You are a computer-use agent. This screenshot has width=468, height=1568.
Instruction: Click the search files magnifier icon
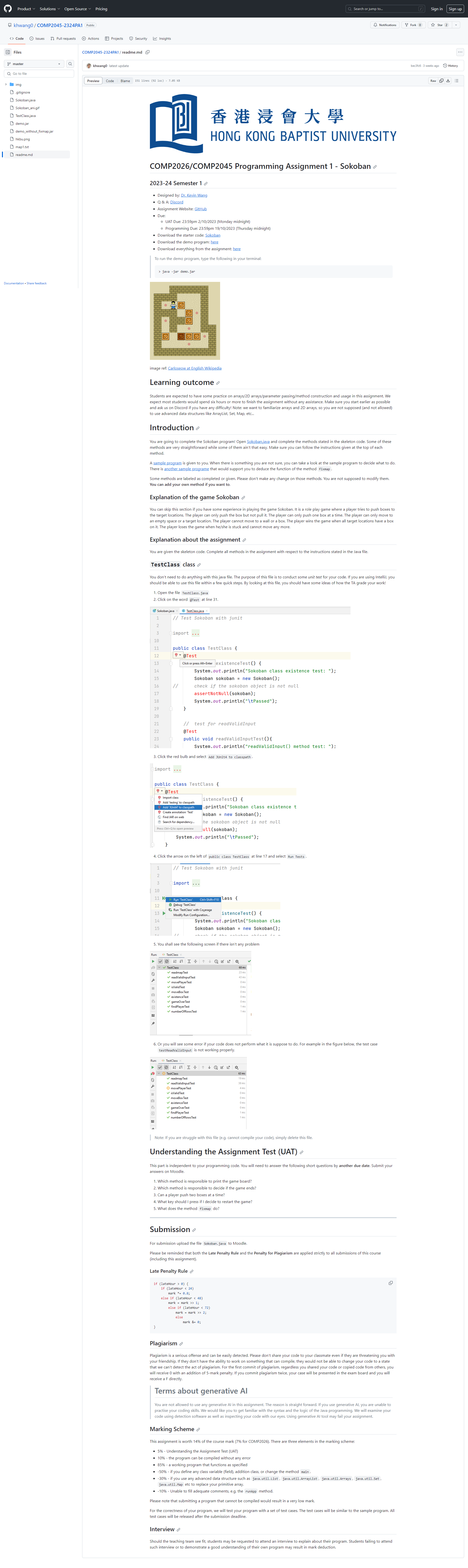point(70,64)
